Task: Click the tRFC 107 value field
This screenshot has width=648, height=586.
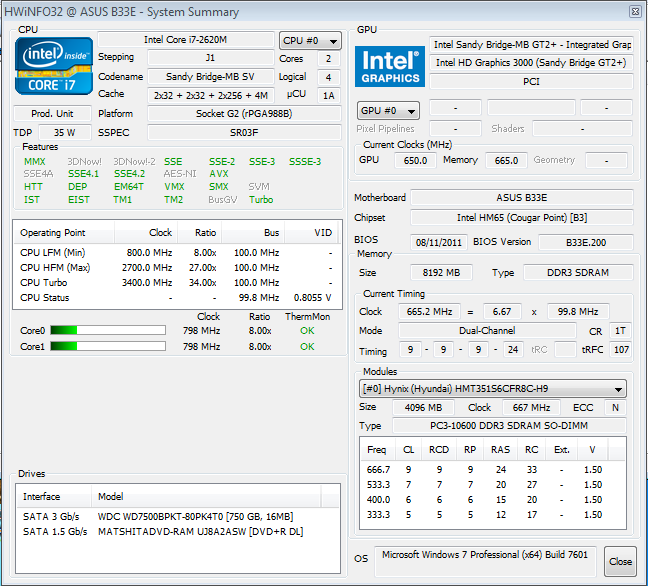Action: click(621, 350)
